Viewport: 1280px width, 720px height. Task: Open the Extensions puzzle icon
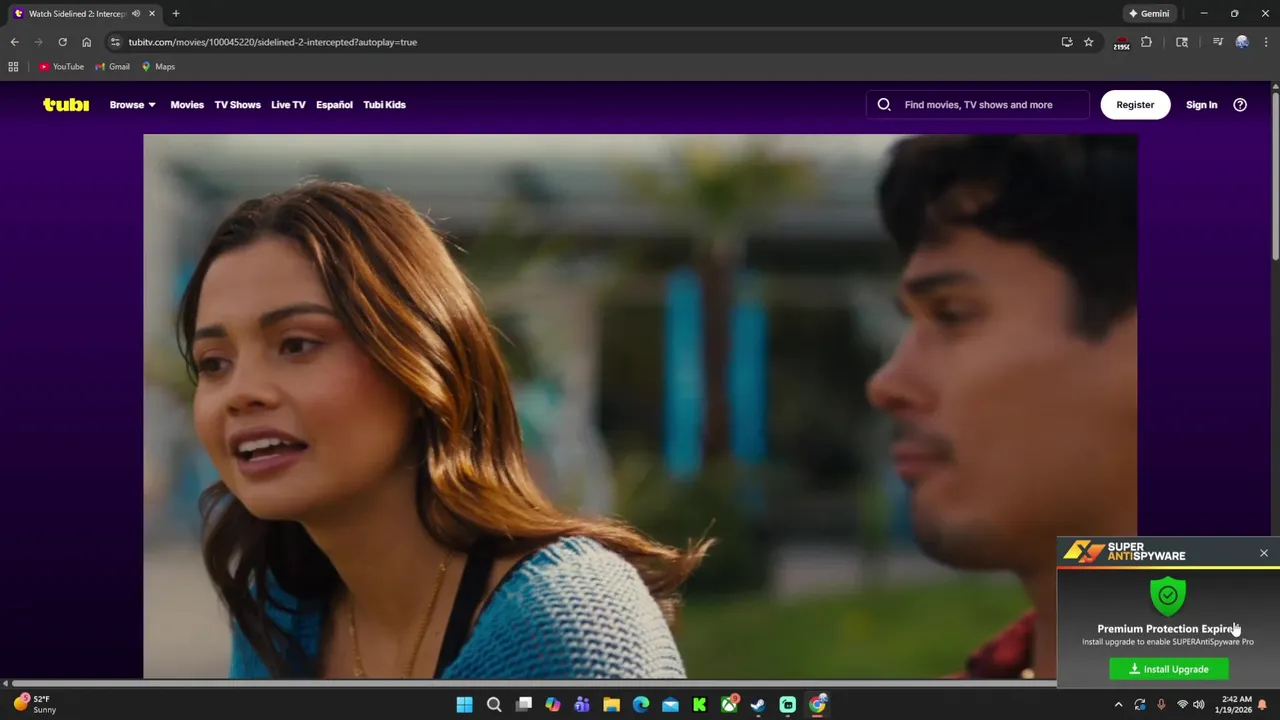1146,42
